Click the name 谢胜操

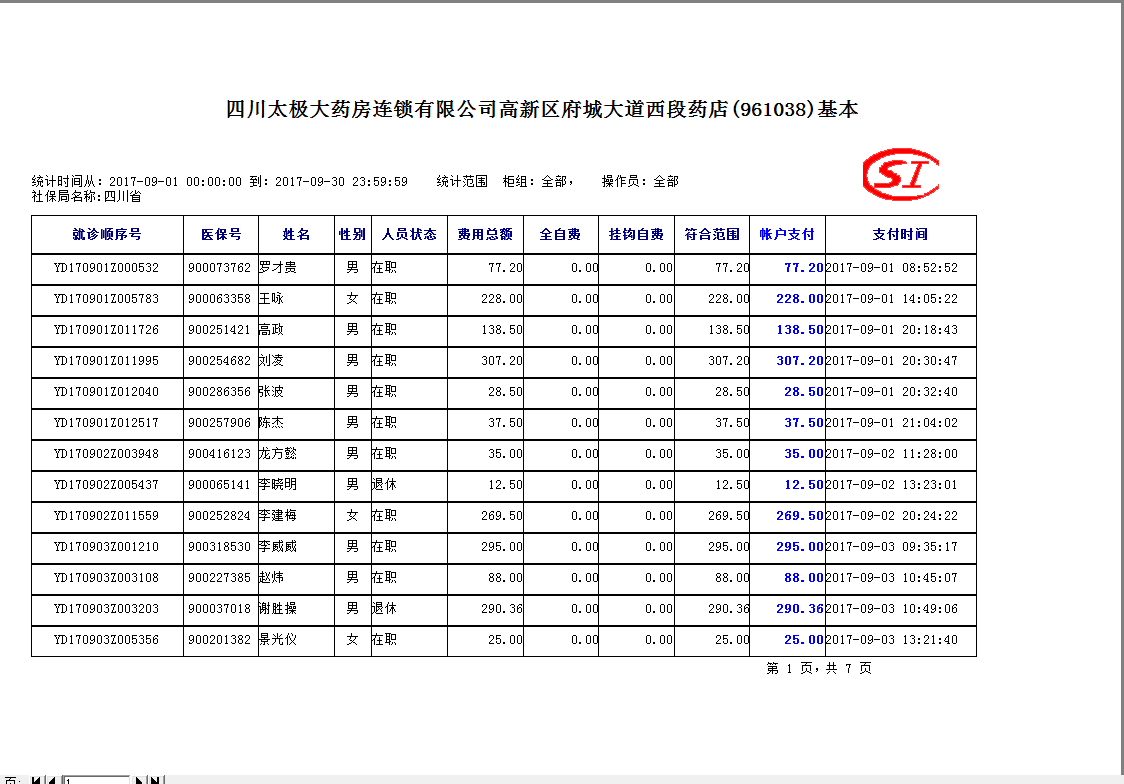point(278,608)
